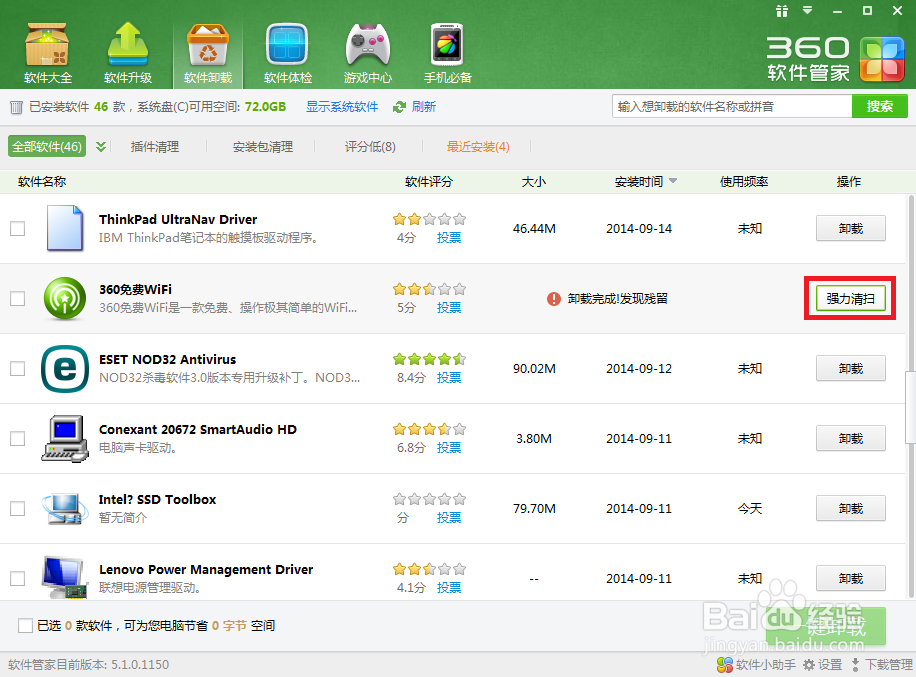
Task: Check the 360免费WiFi checkbox
Action: pos(18,298)
